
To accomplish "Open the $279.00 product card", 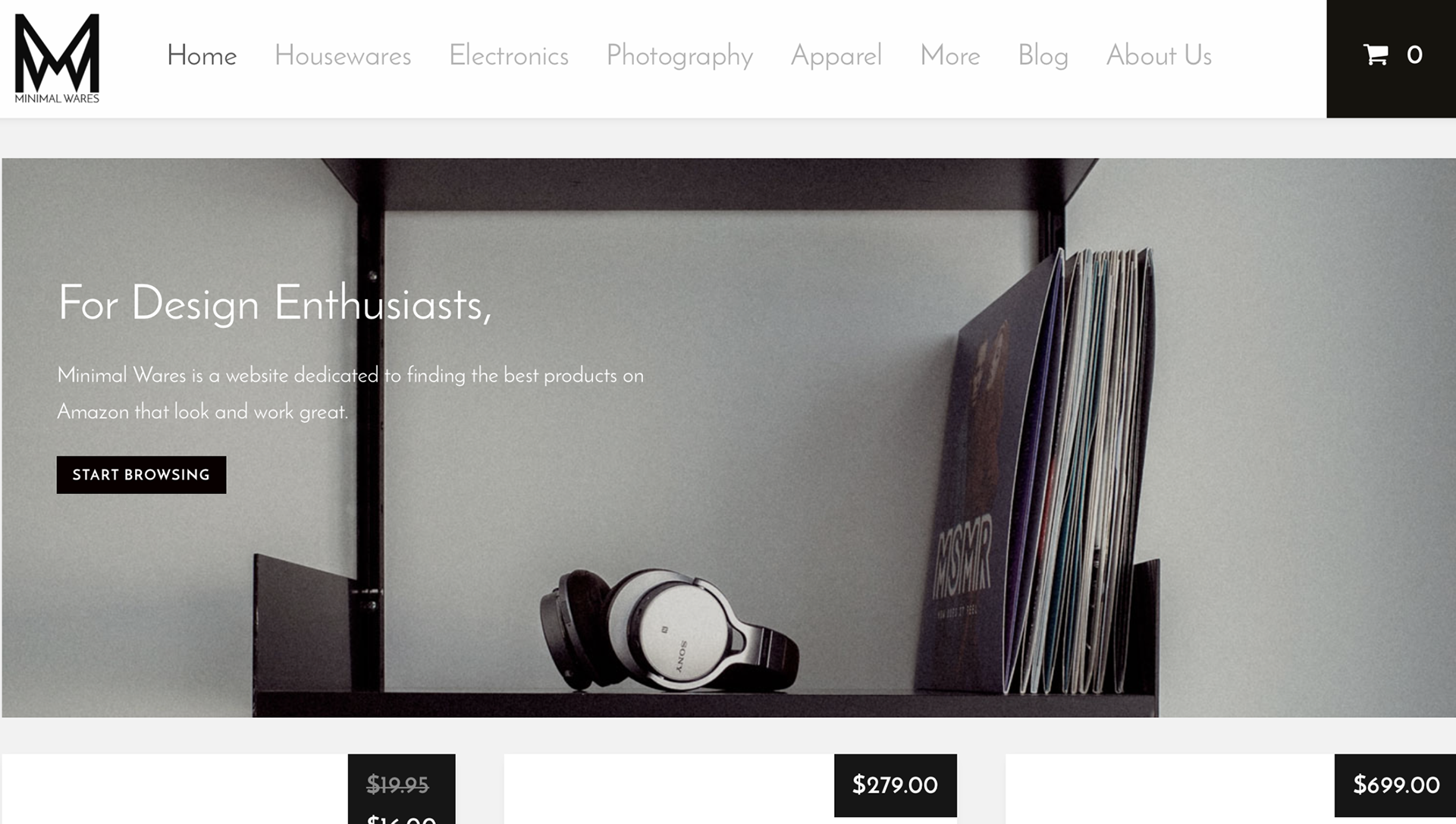I will coord(730,789).
